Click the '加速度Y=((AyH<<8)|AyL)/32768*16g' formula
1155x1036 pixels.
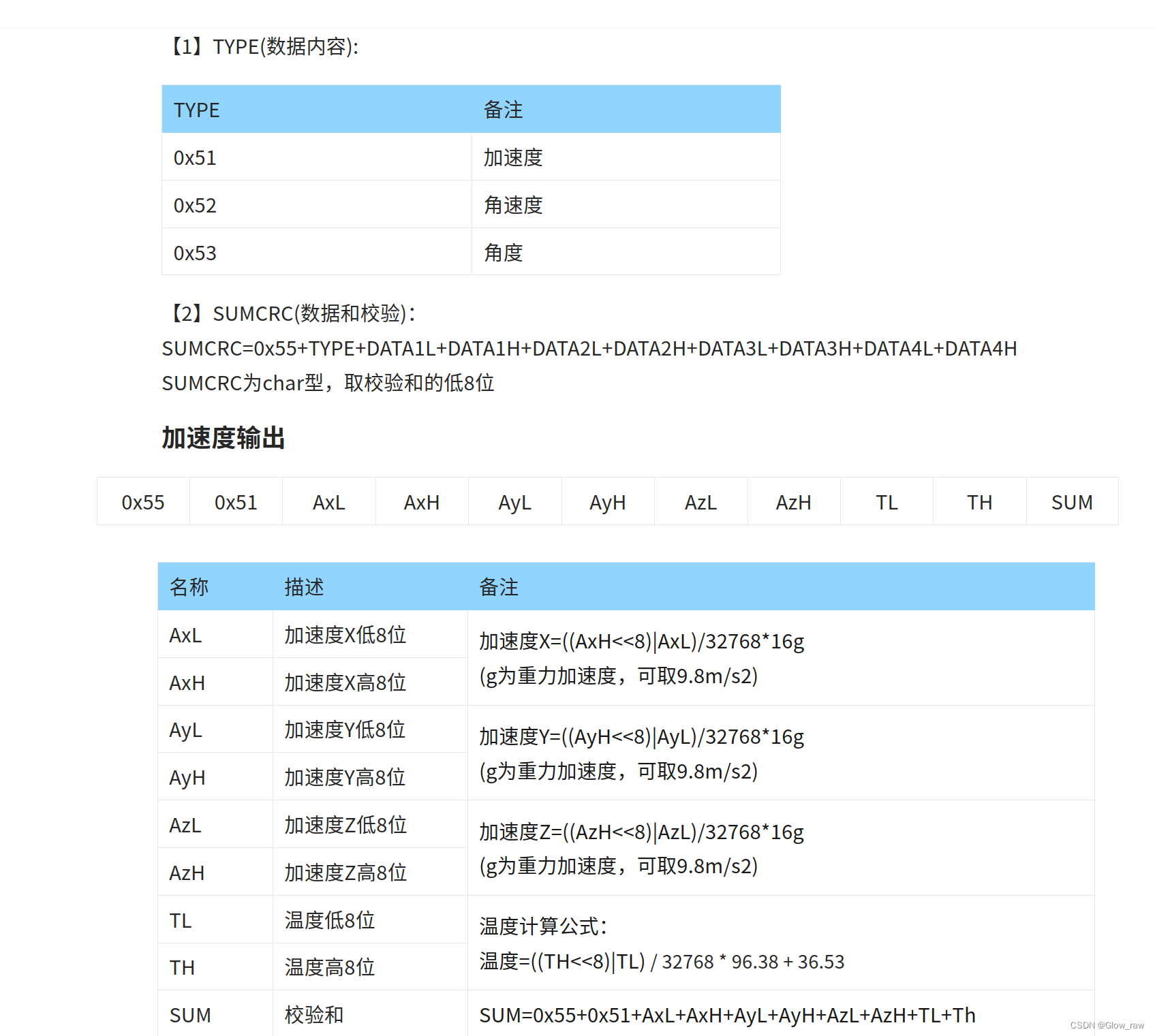point(642,737)
